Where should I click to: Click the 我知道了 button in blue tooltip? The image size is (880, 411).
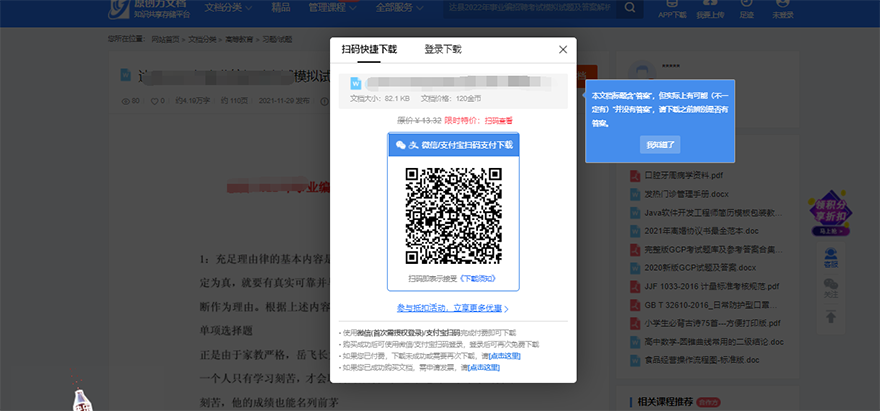coord(660,145)
